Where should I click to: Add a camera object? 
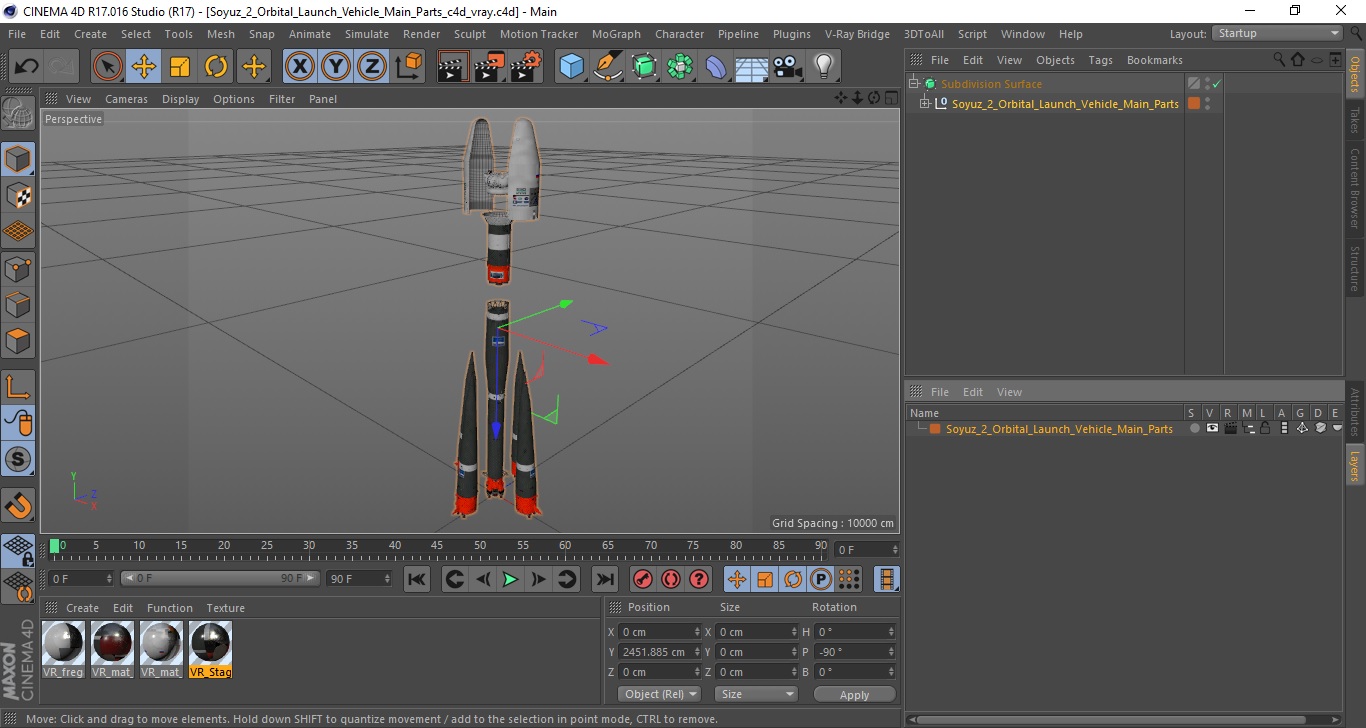point(788,67)
